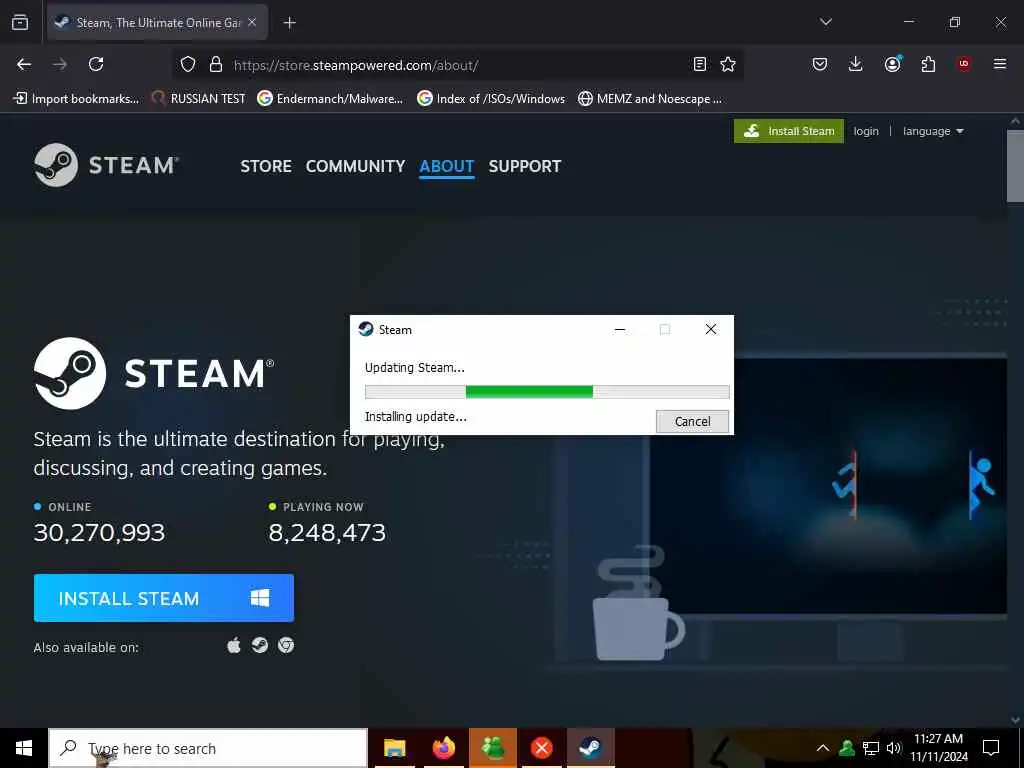This screenshot has width=1024, height=768.
Task: Go to the STORE menu
Action: click(x=266, y=167)
